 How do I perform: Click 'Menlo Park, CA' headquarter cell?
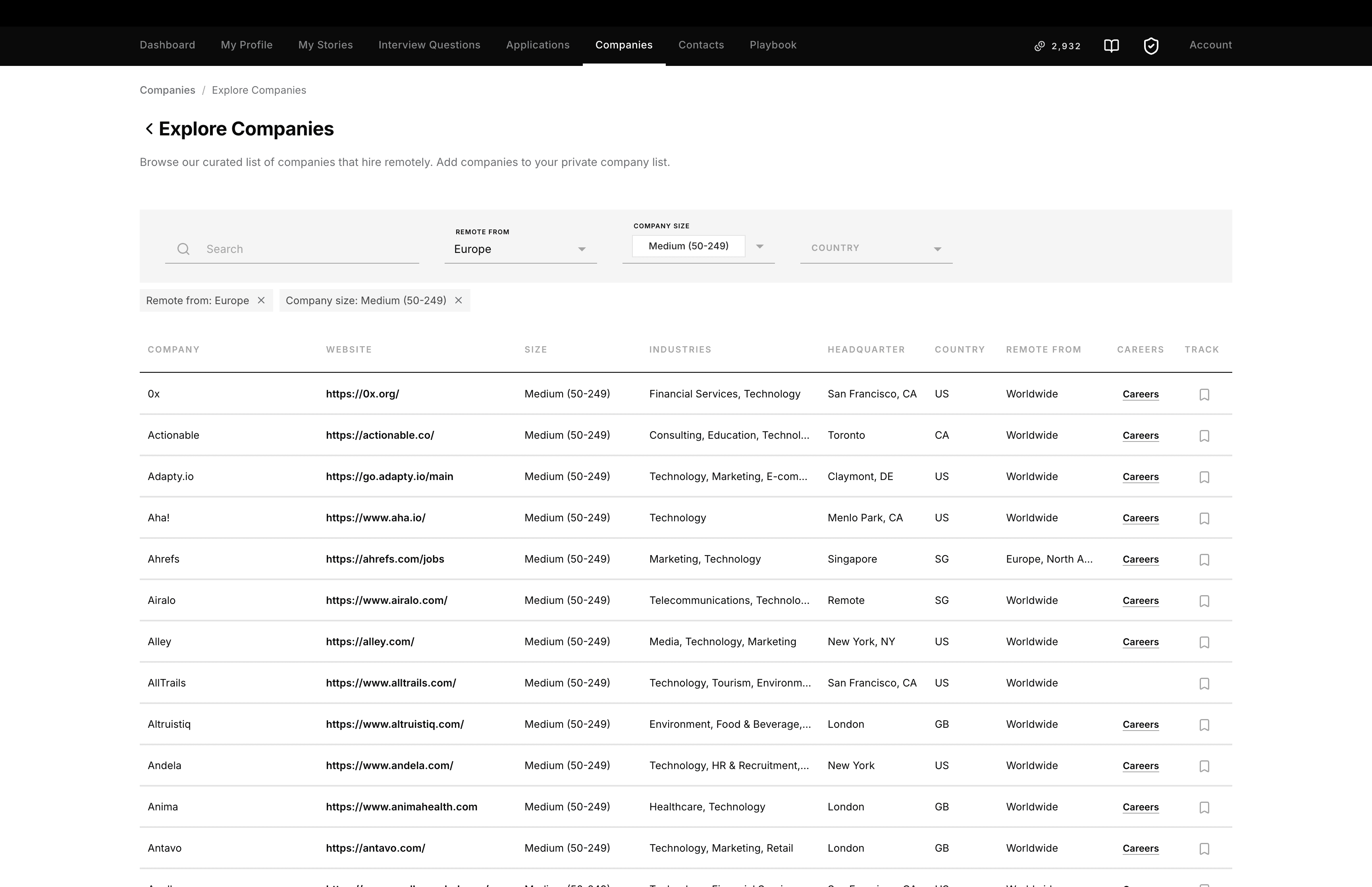(x=865, y=518)
